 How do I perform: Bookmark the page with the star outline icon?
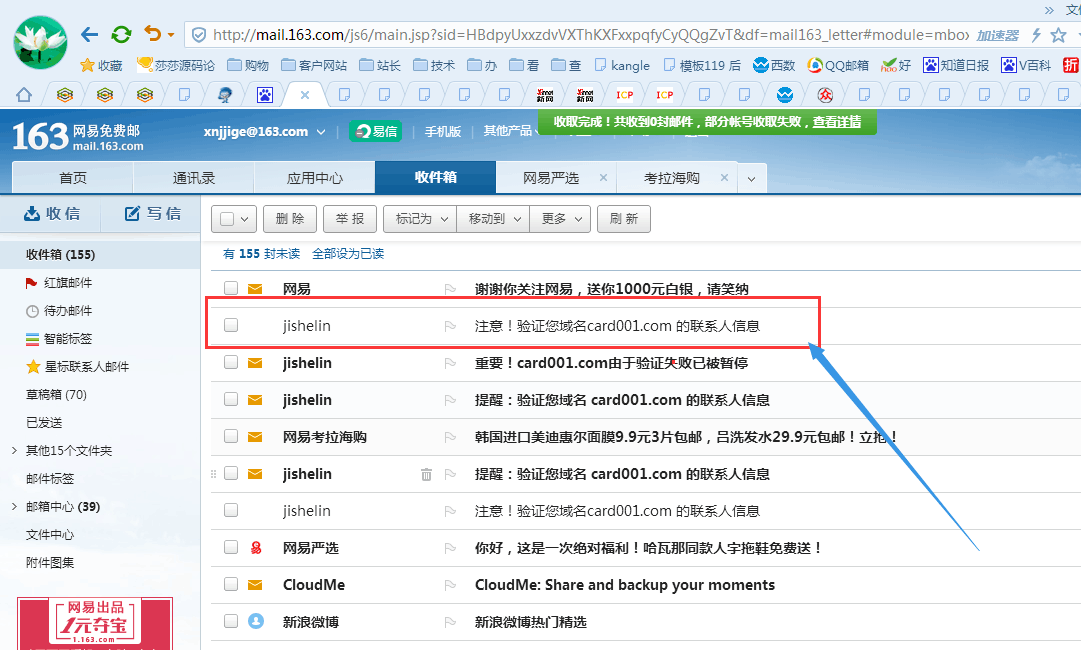pos(1058,35)
